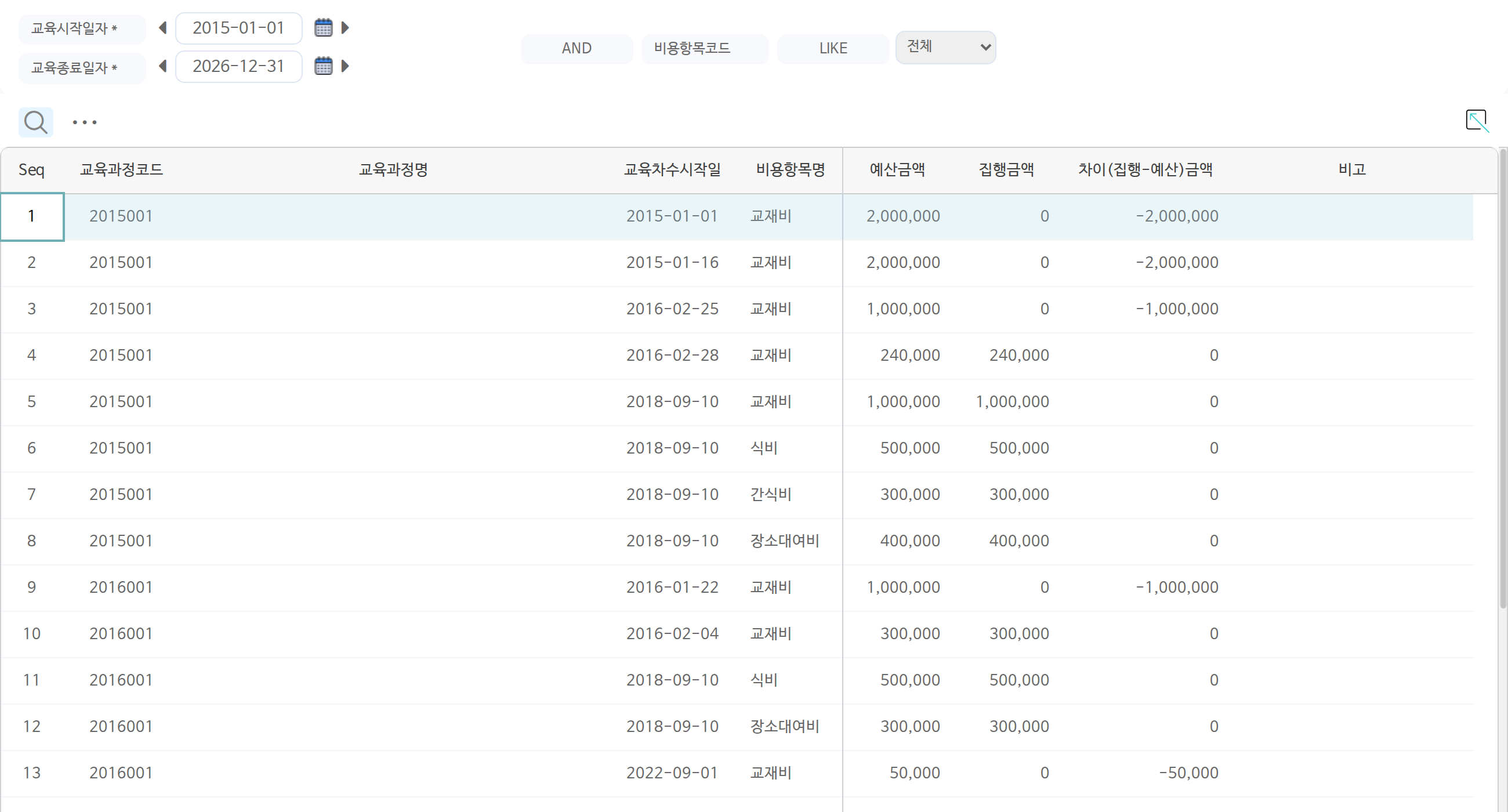Viewport: 1508px width, 812px height.
Task: Open calendar picker for 교육시작일자
Action: tap(323, 27)
